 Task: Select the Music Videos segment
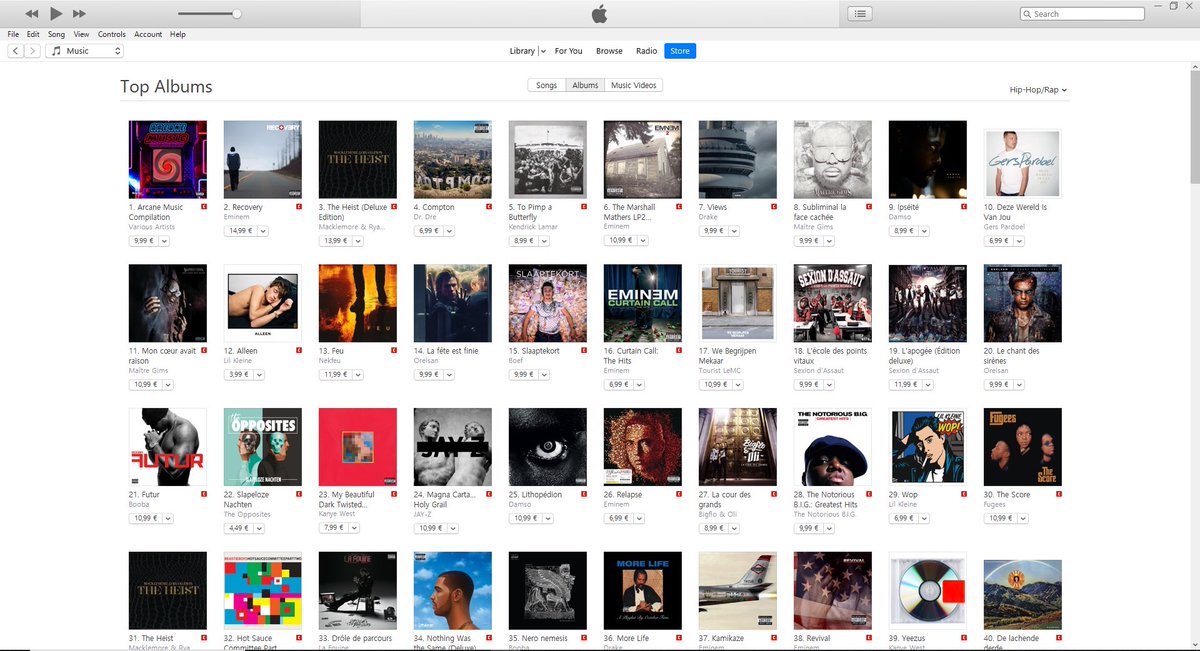(x=633, y=85)
